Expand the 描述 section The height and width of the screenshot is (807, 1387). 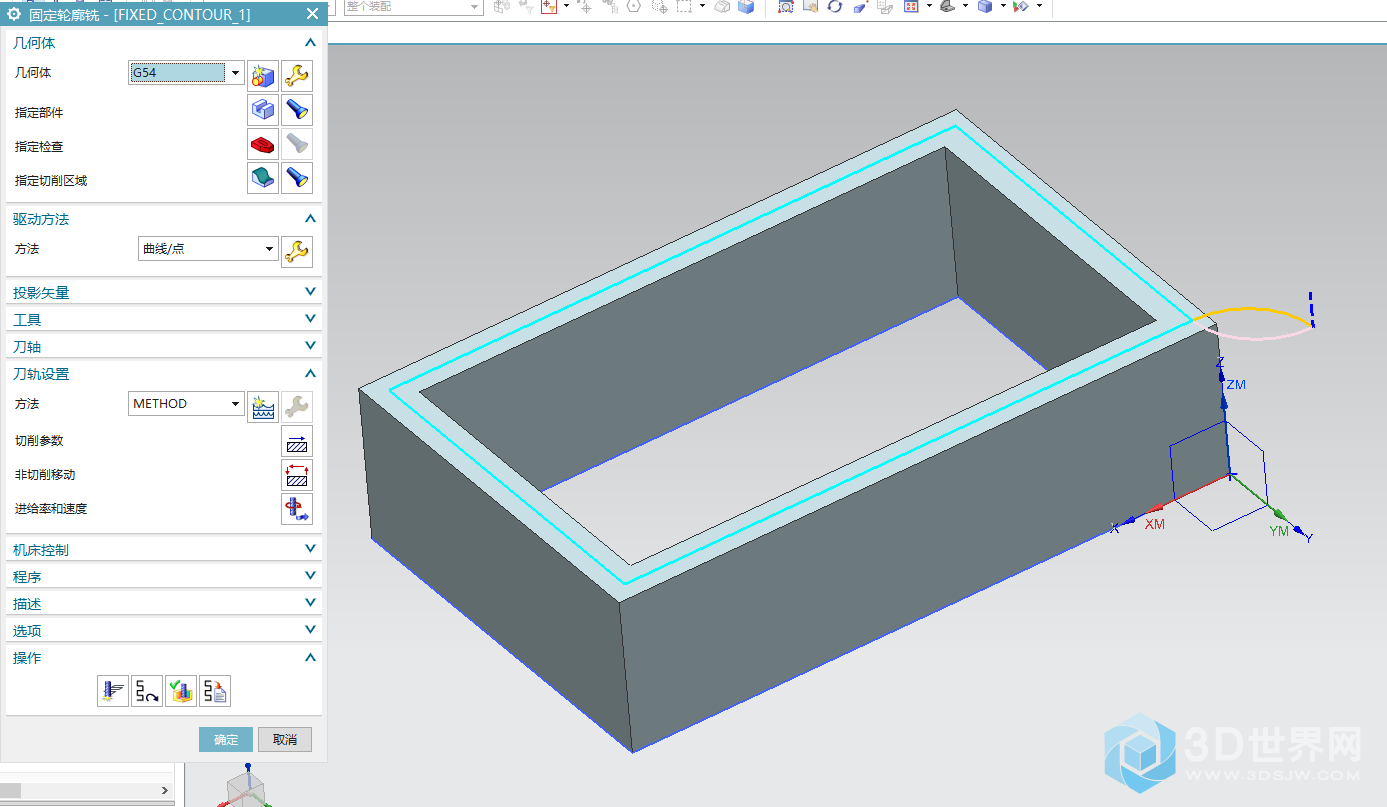pos(310,603)
